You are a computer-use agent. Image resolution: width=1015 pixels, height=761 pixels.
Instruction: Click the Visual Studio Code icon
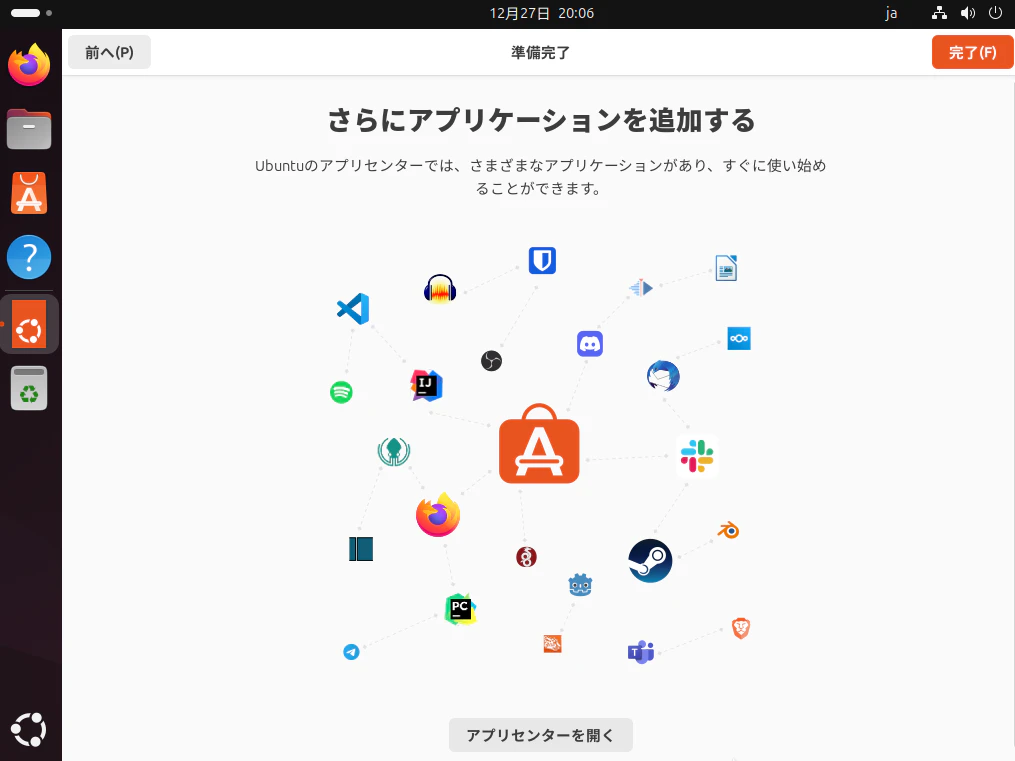tap(353, 309)
